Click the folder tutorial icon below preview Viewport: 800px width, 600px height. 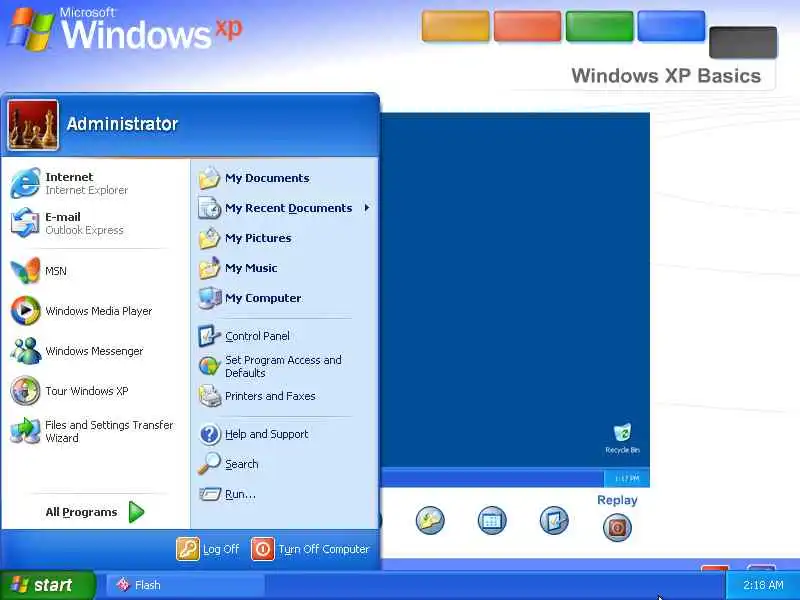click(430, 520)
